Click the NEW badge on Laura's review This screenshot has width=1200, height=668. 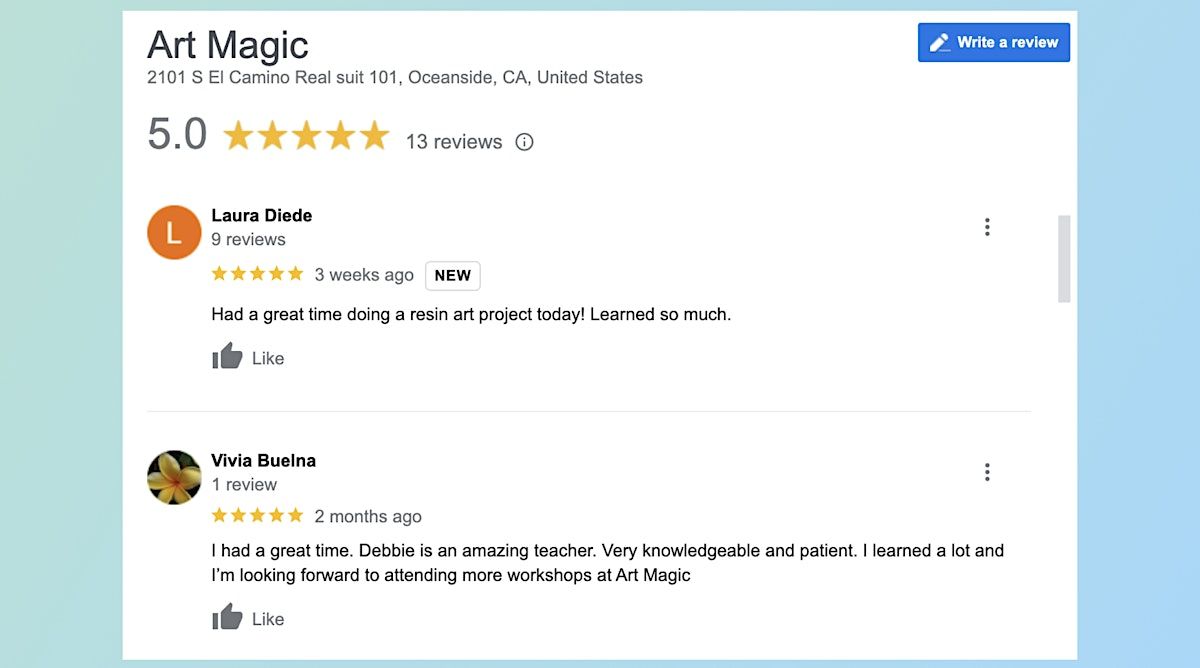click(x=453, y=275)
